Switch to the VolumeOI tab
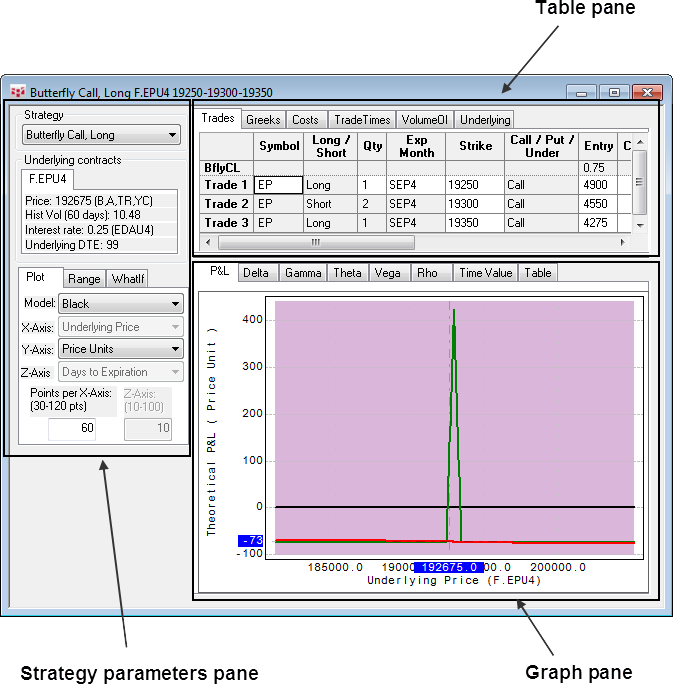This screenshot has width=673, height=684. point(425,120)
